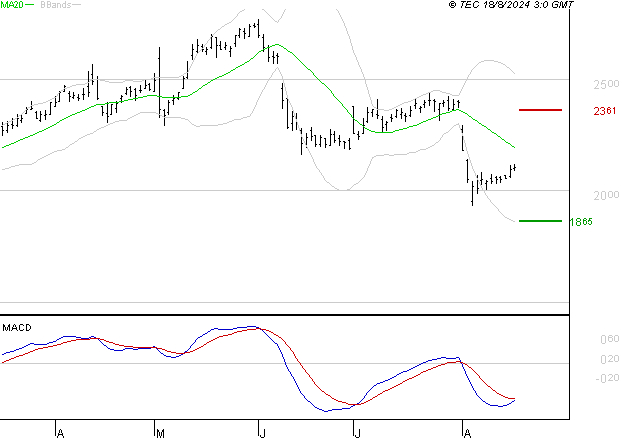Click the M month marker
The width and height of the screenshot is (627, 440).
pyautogui.click(x=160, y=433)
